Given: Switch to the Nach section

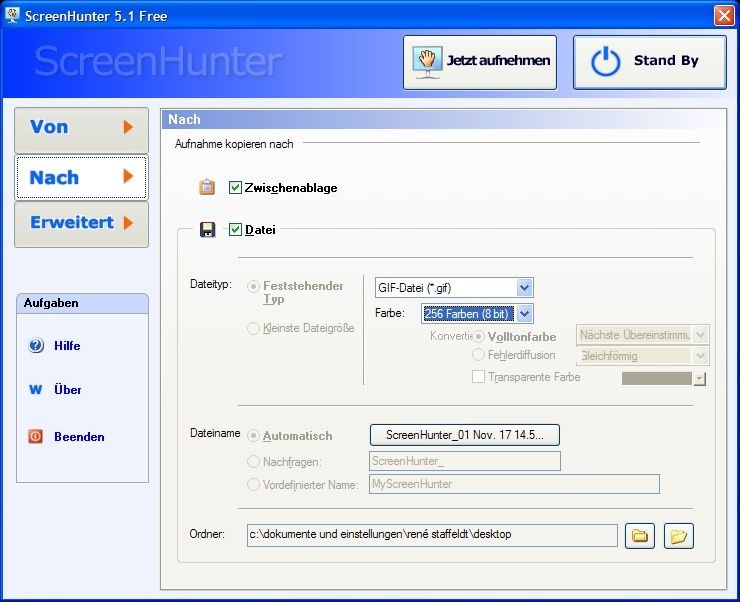Looking at the screenshot, I should (x=82, y=177).
